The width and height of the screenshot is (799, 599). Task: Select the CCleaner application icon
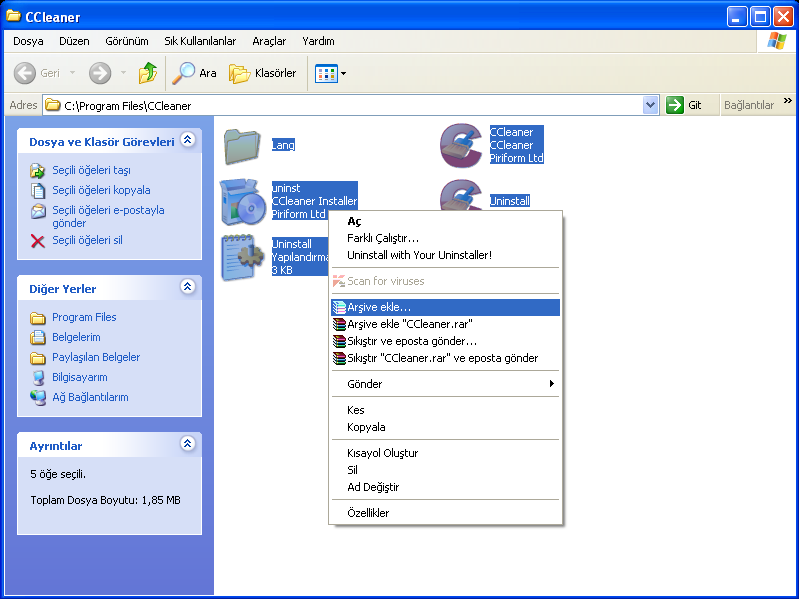[x=461, y=146]
